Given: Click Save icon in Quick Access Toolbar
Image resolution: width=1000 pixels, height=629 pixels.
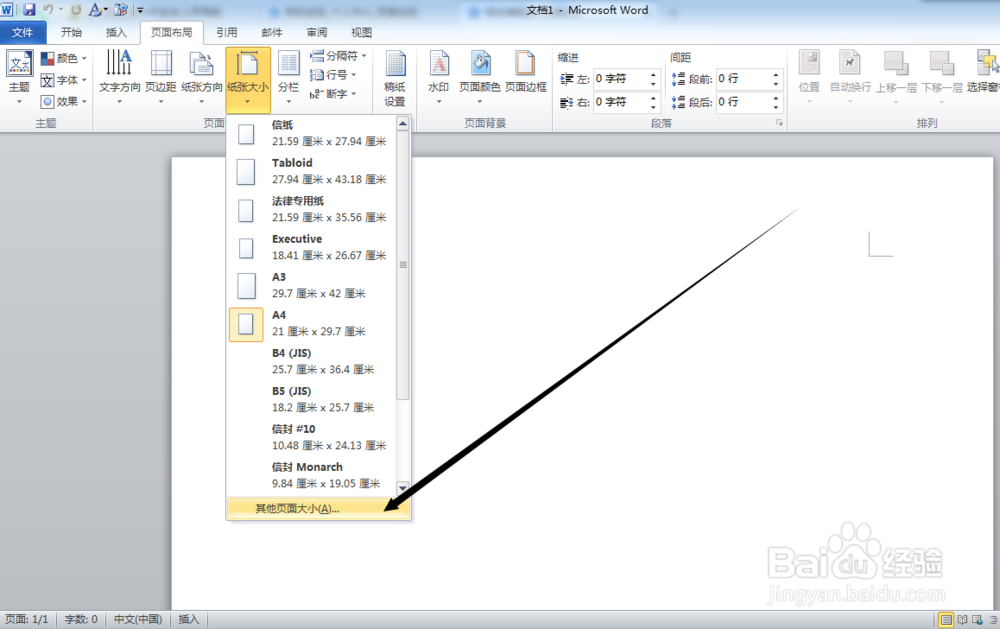Looking at the screenshot, I should pyautogui.click(x=29, y=10).
